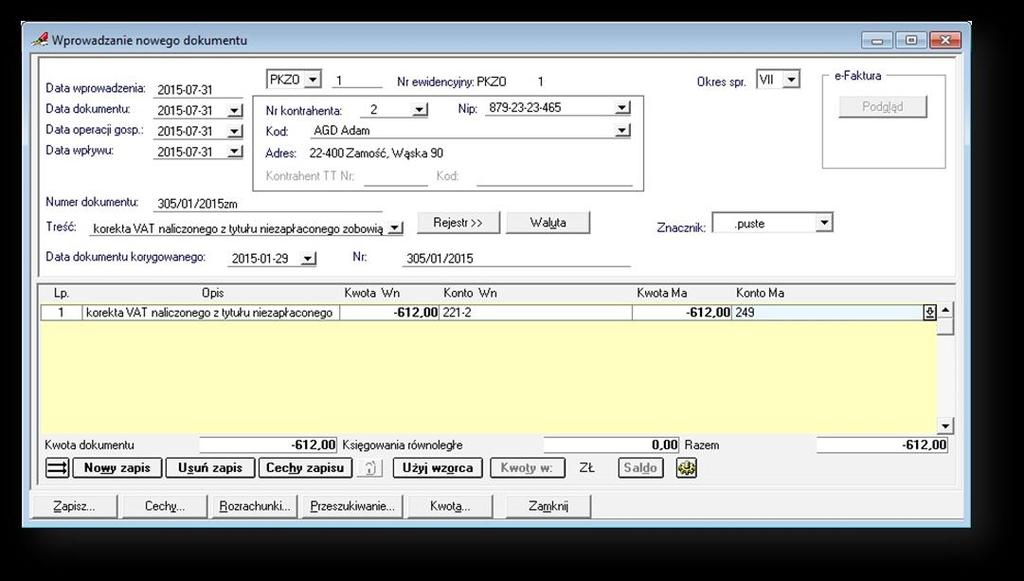The width and height of the screenshot is (1024, 581).
Task: Click the Saldo button
Action: [641, 468]
